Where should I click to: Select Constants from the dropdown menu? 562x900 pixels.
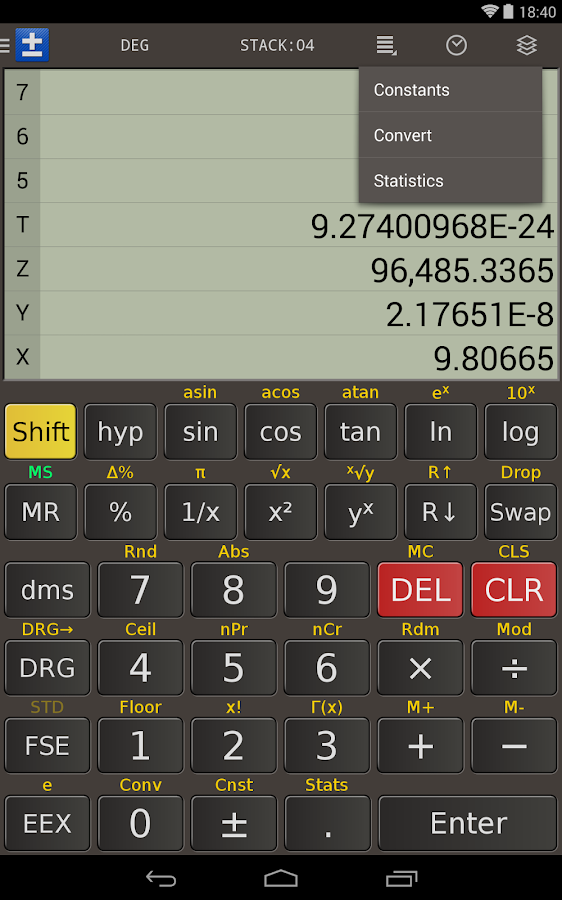451,90
